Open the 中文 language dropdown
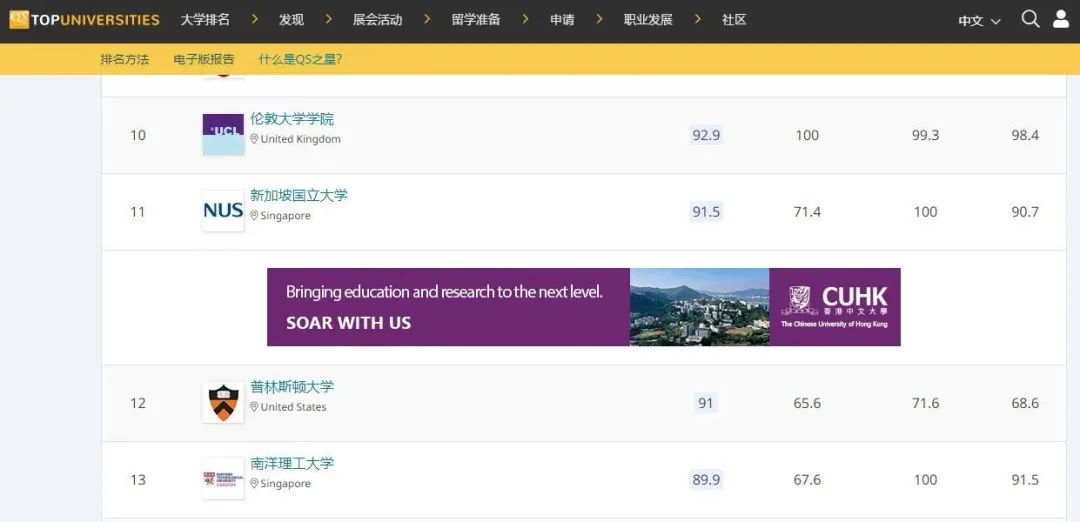 pyautogui.click(x=979, y=21)
